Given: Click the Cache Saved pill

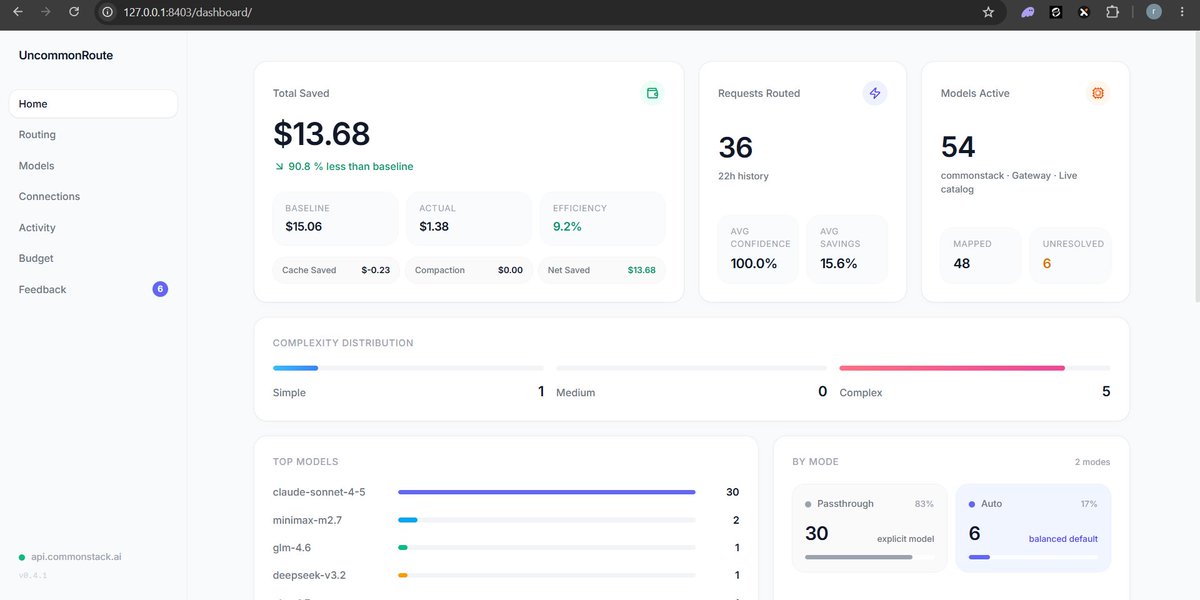Looking at the screenshot, I should click(x=336, y=270).
